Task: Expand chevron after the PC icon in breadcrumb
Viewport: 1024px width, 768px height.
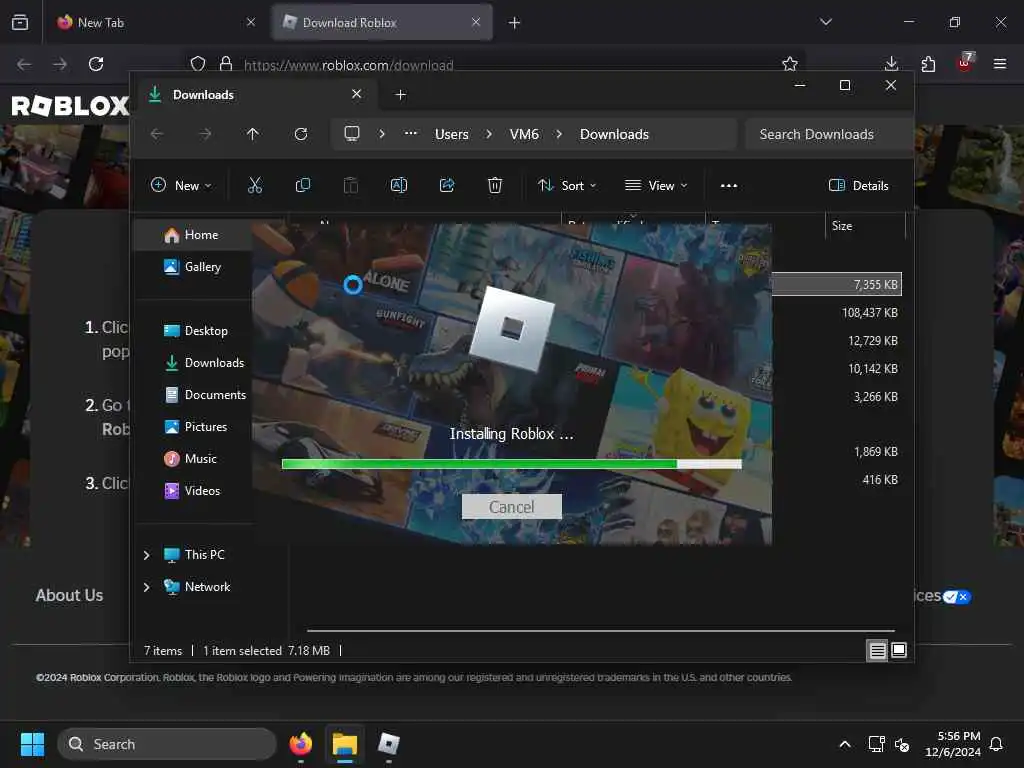Action: click(x=382, y=134)
